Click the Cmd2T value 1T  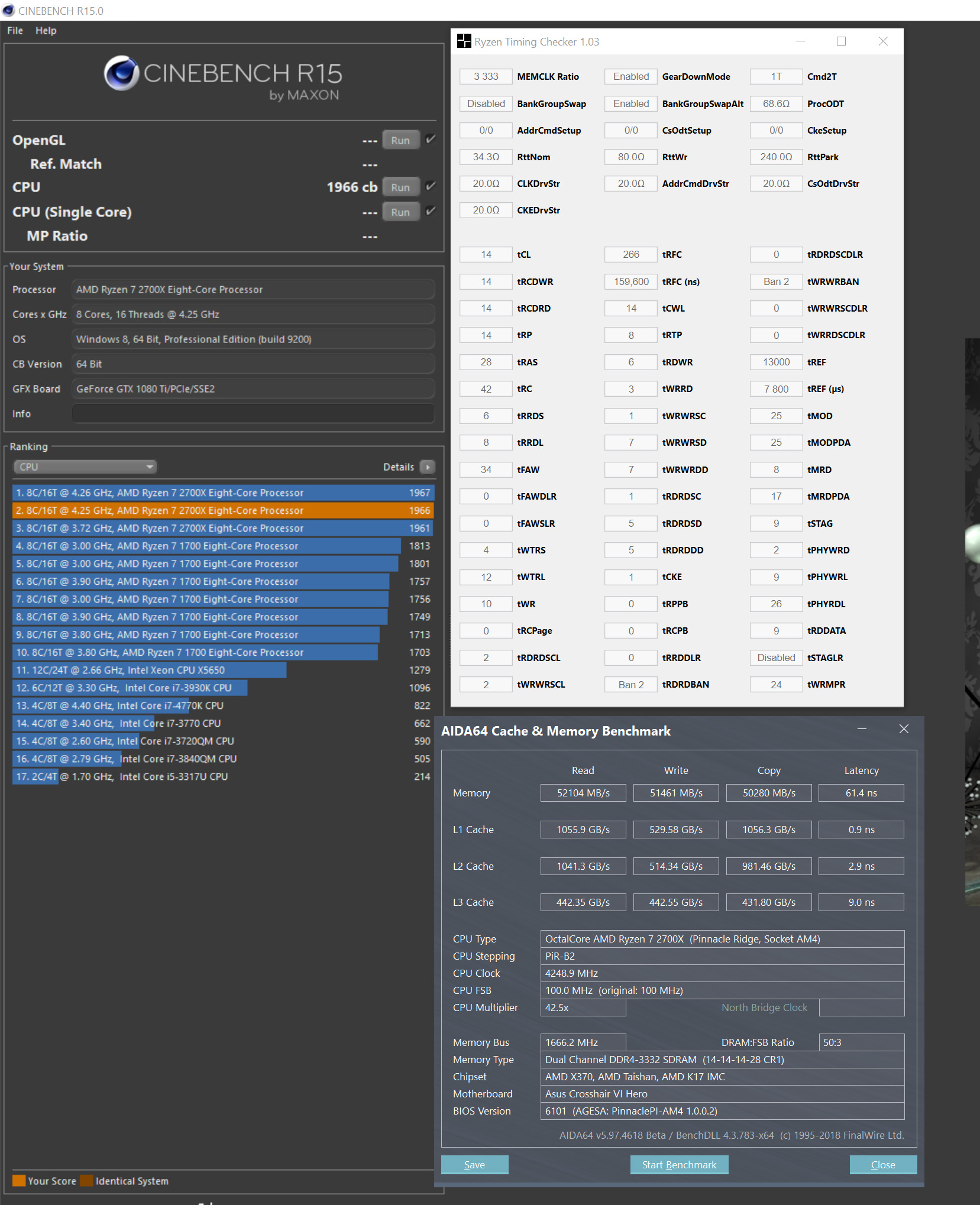click(776, 76)
